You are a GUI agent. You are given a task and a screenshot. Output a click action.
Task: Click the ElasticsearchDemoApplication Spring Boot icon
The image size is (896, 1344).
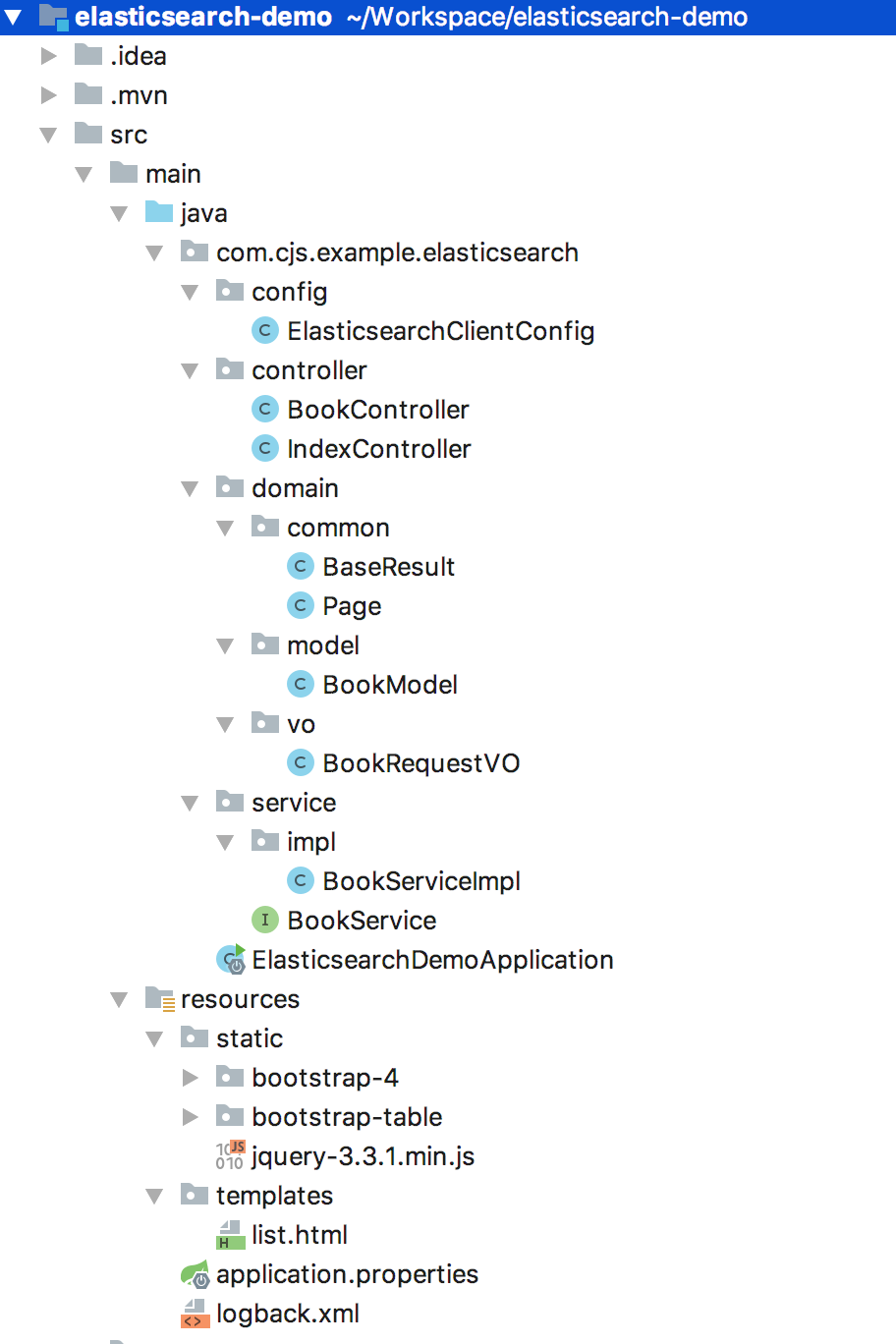coord(231,960)
